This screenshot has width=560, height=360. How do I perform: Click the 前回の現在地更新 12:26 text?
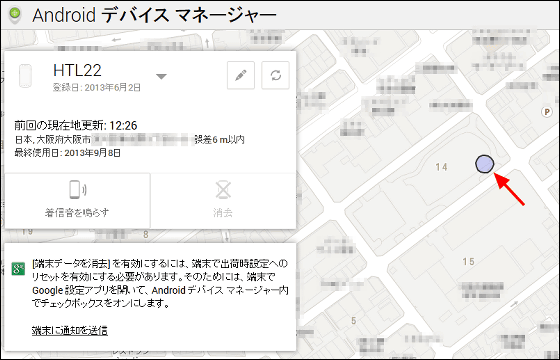(76, 125)
